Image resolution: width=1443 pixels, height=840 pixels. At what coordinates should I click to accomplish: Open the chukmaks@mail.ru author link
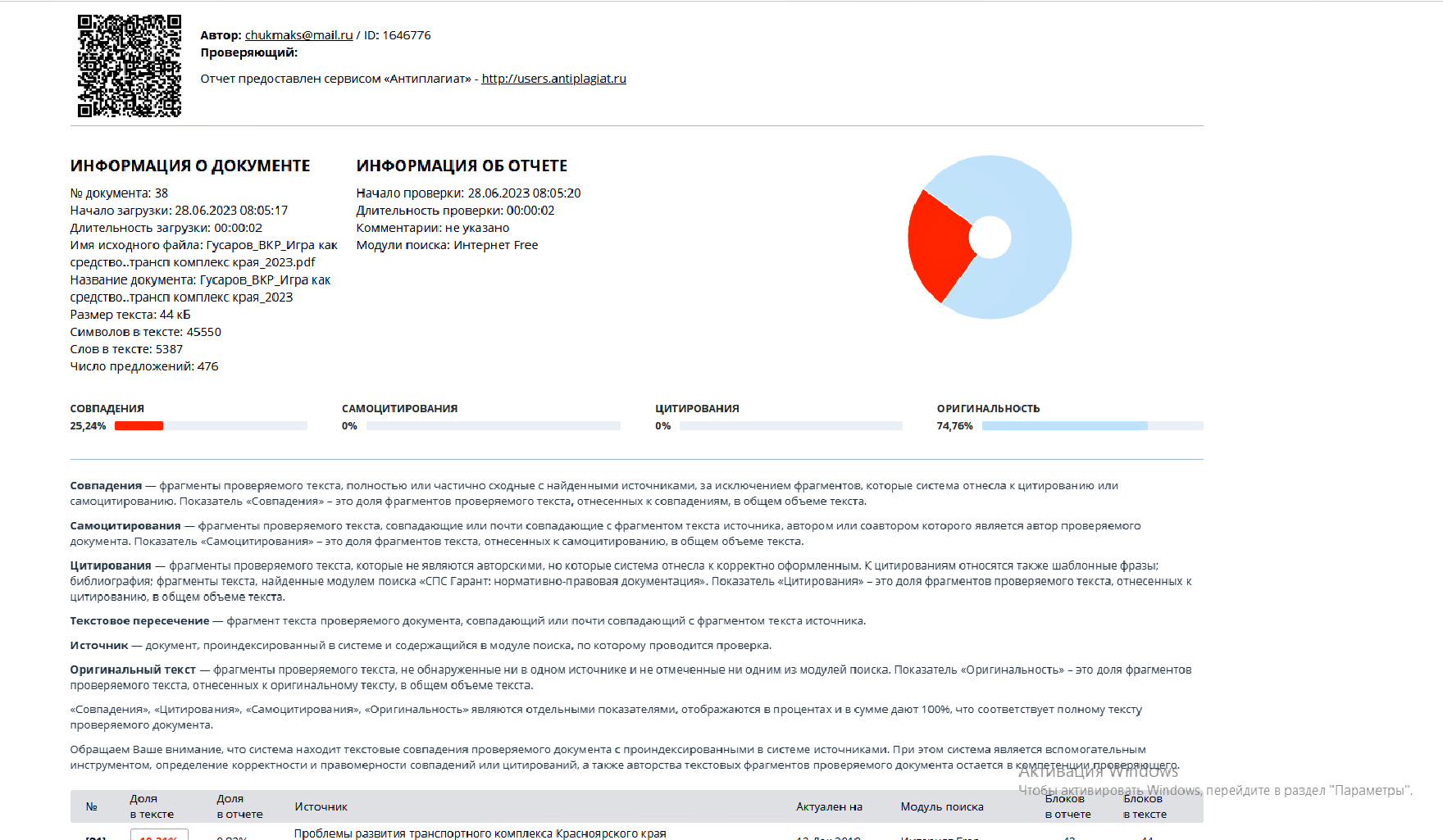pos(298,35)
